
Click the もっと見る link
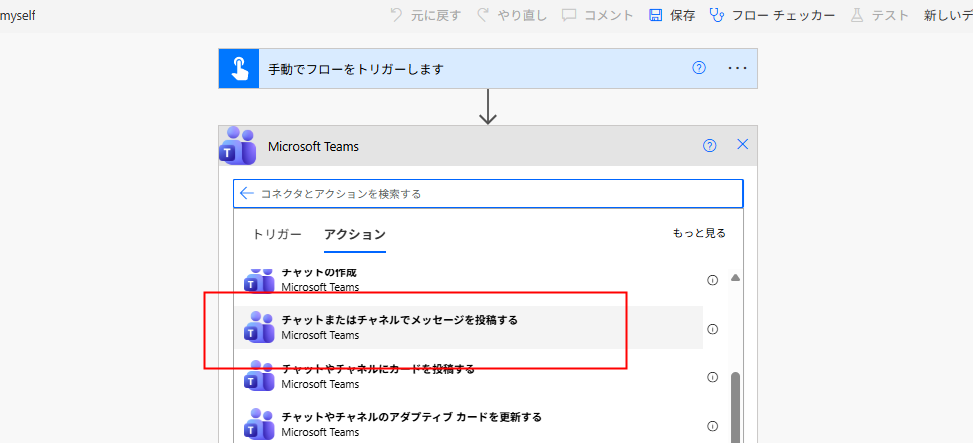(x=699, y=233)
